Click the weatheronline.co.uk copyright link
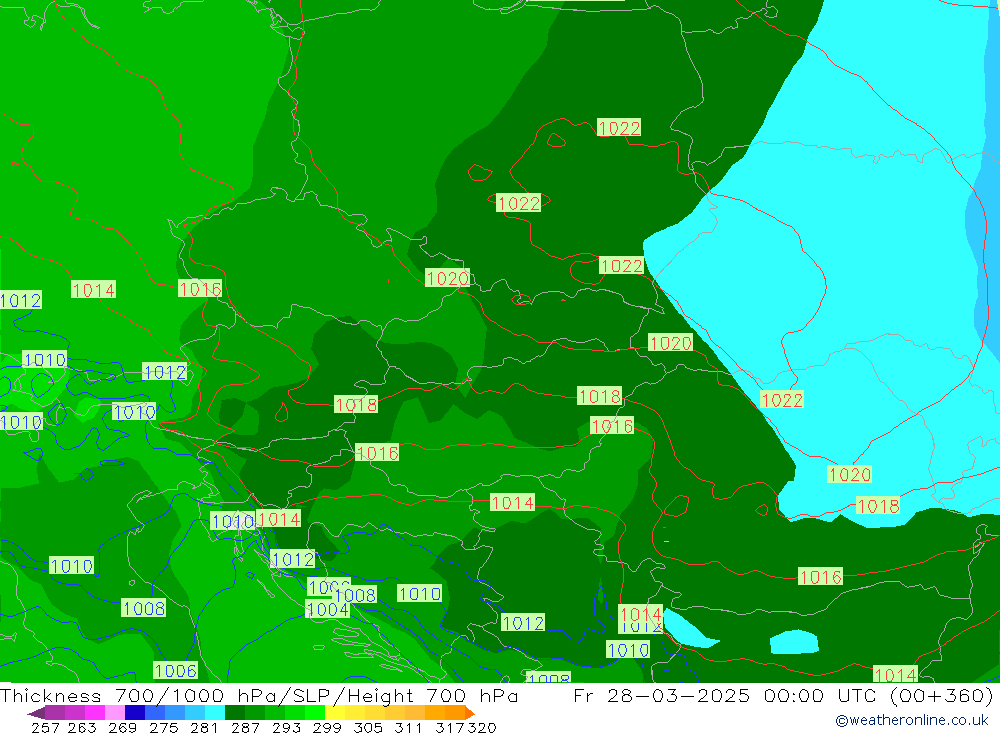Image resolution: width=1000 pixels, height=733 pixels. point(911,720)
